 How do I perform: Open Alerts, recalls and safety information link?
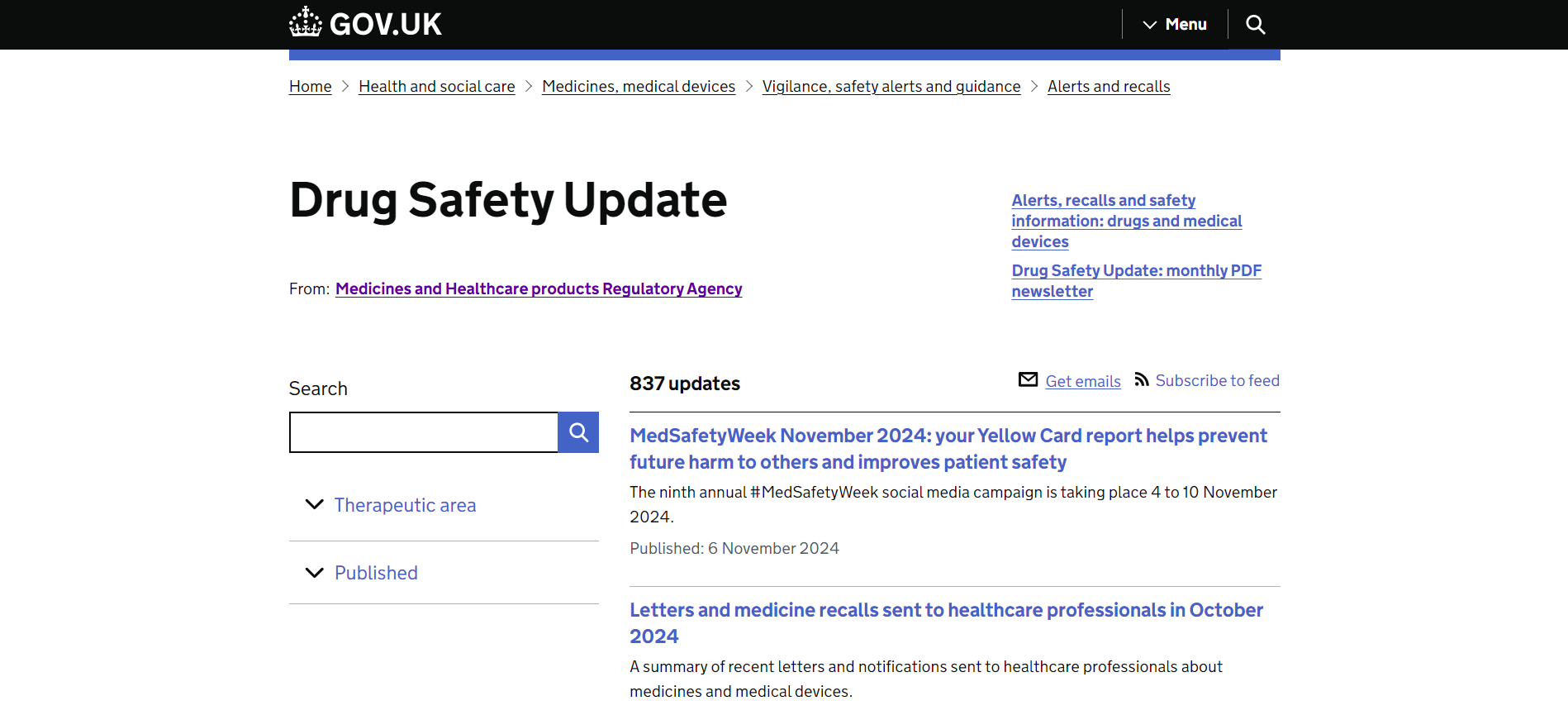1126,221
